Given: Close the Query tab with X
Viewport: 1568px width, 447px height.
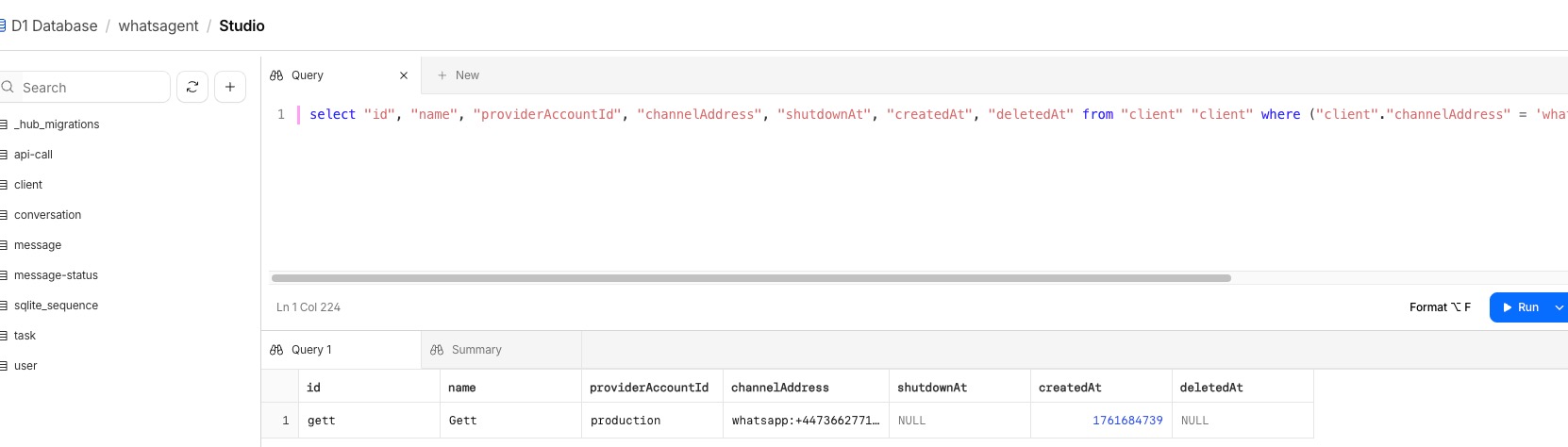Looking at the screenshot, I should (x=404, y=75).
